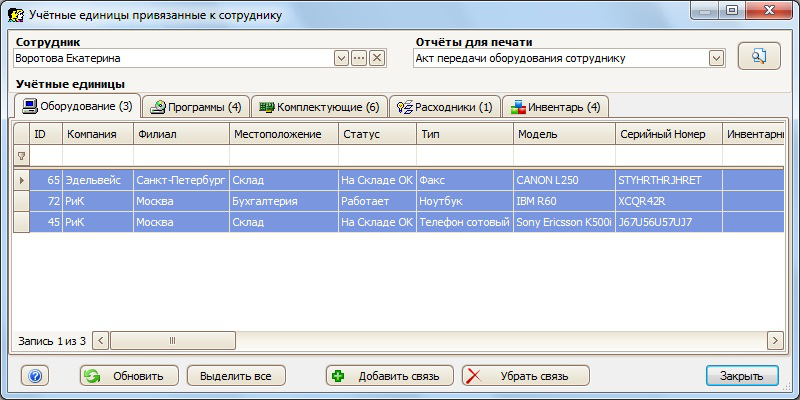The width and height of the screenshot is (800, 400).
Task: Sort by the ID column header
Action: [x=46, y=134]
